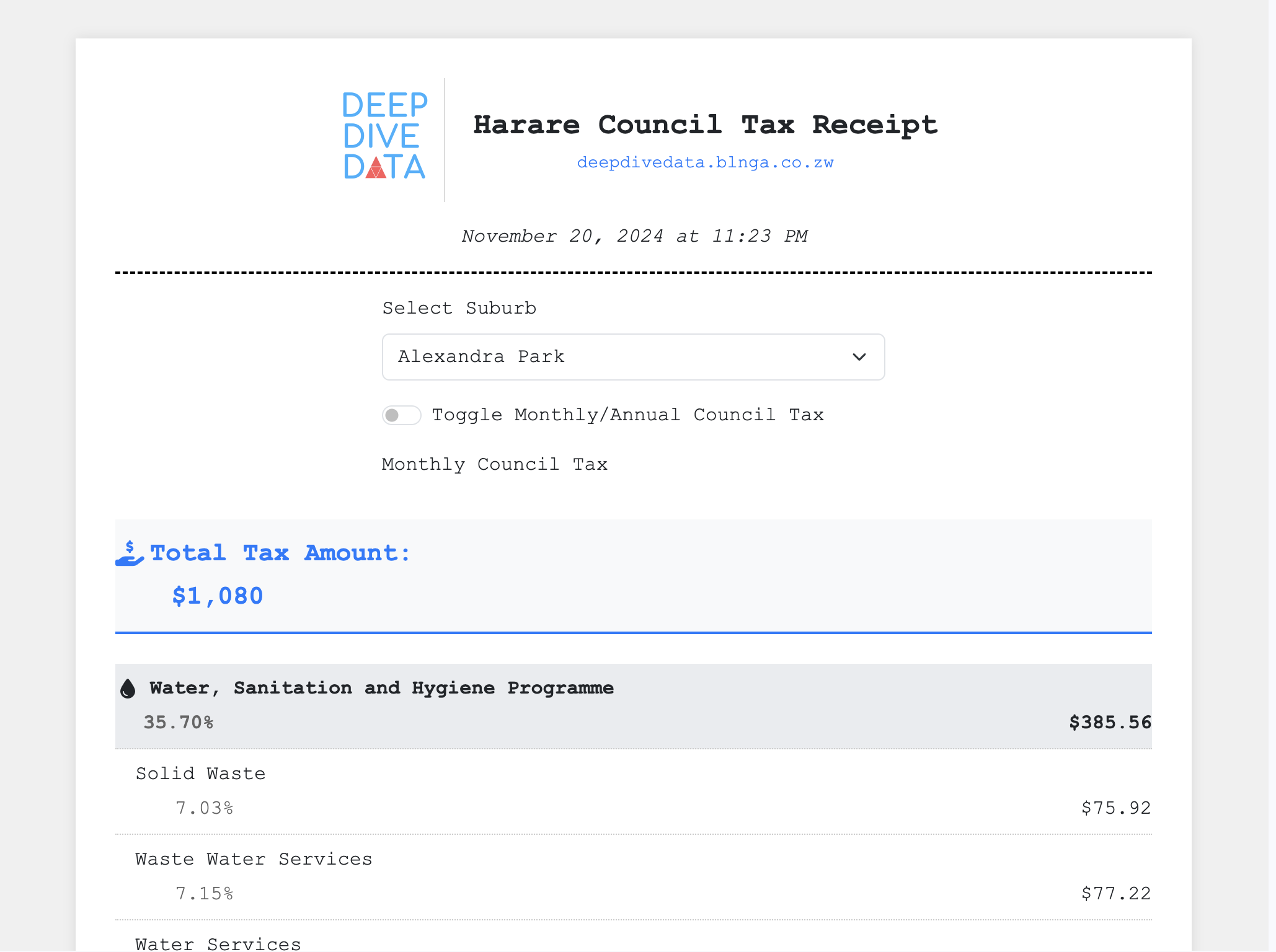Click the $1,080 total amount
Screen dimensions: 1276x952
(218, 596)
